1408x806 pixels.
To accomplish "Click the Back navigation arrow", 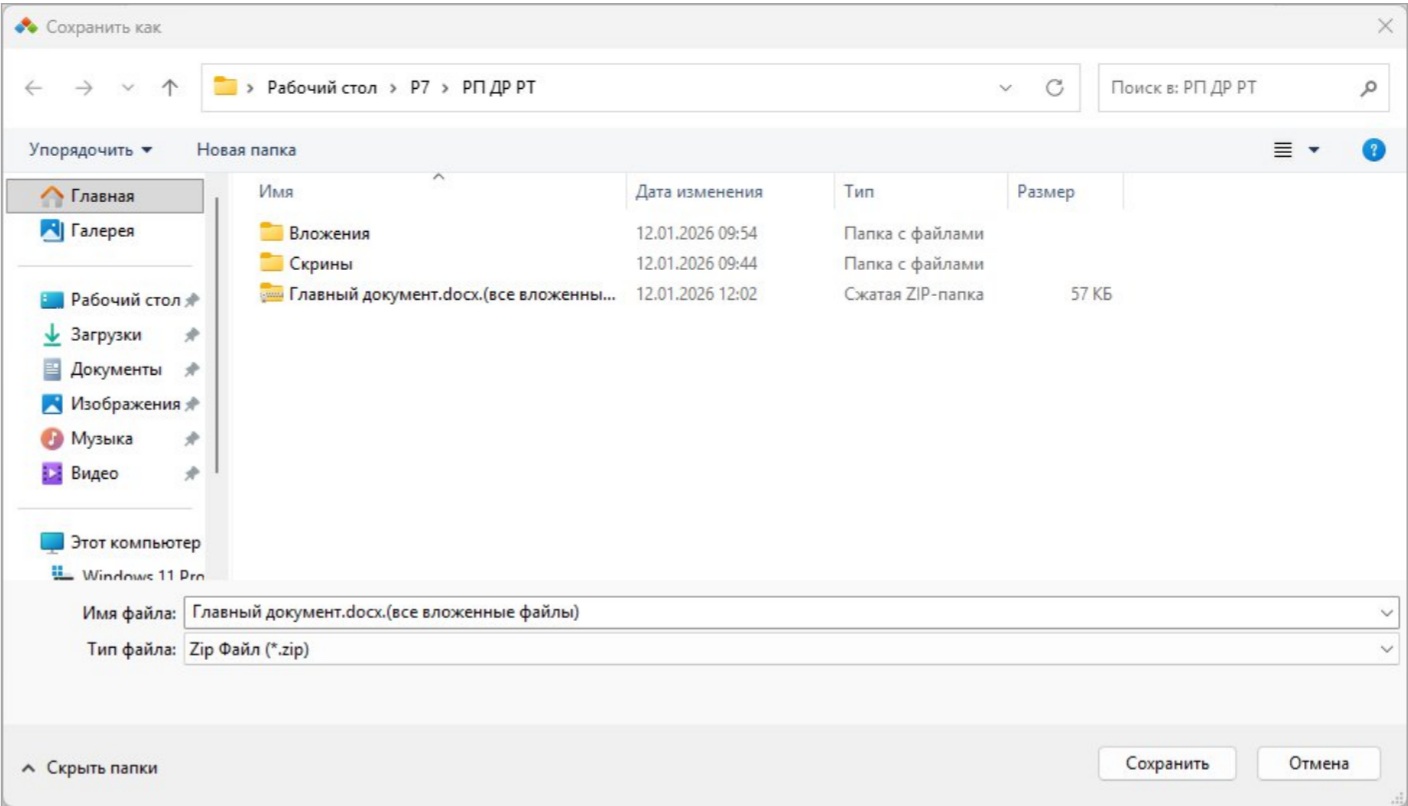I will point(33,88).
